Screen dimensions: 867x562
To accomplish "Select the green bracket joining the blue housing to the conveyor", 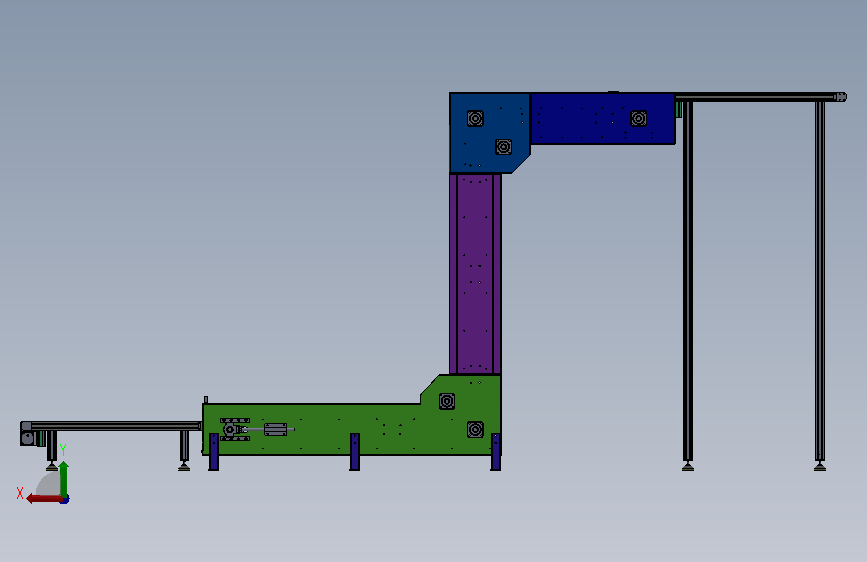I will tap(678, 109).
